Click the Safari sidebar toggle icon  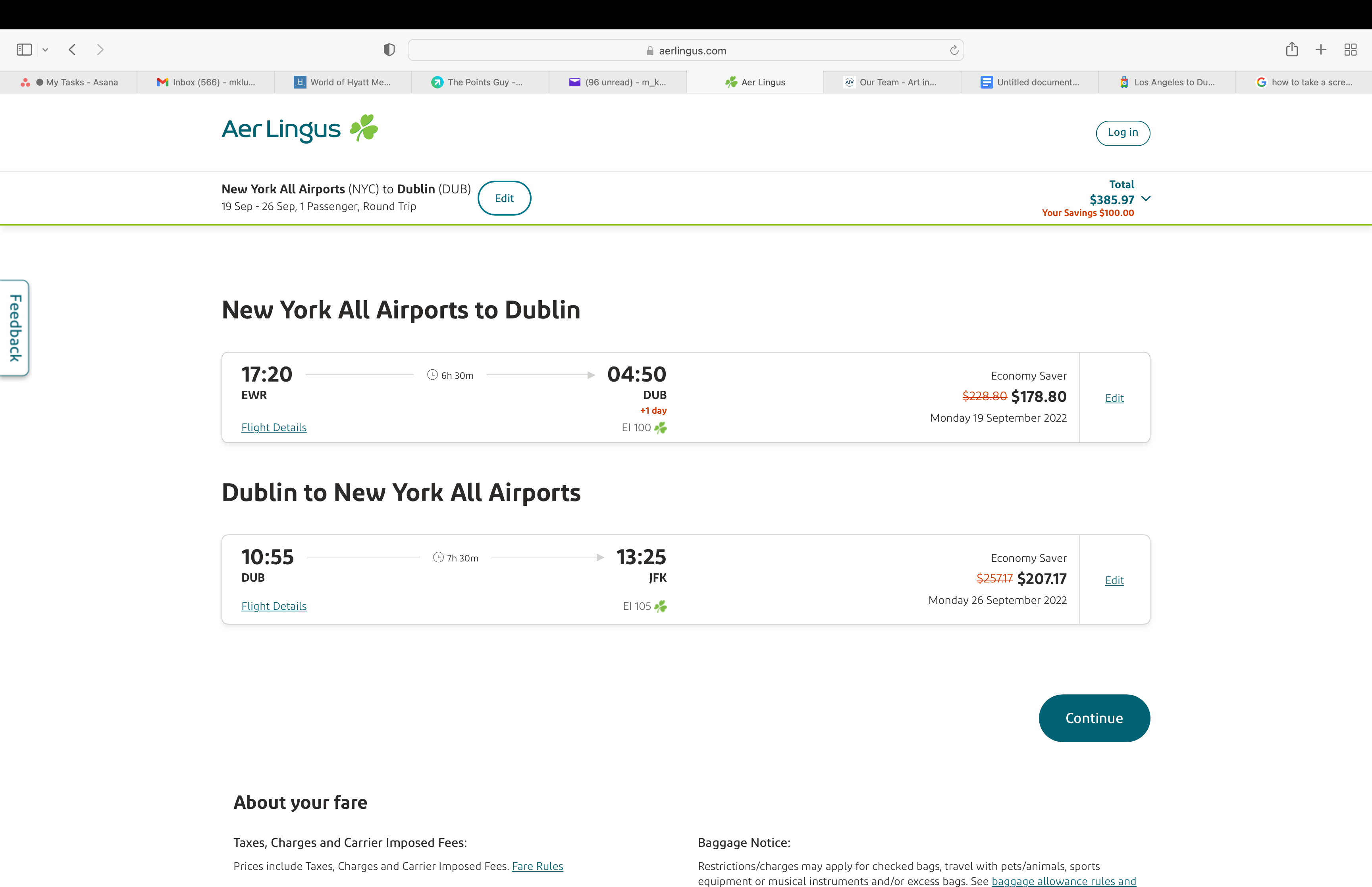click(x=24, y=50)
